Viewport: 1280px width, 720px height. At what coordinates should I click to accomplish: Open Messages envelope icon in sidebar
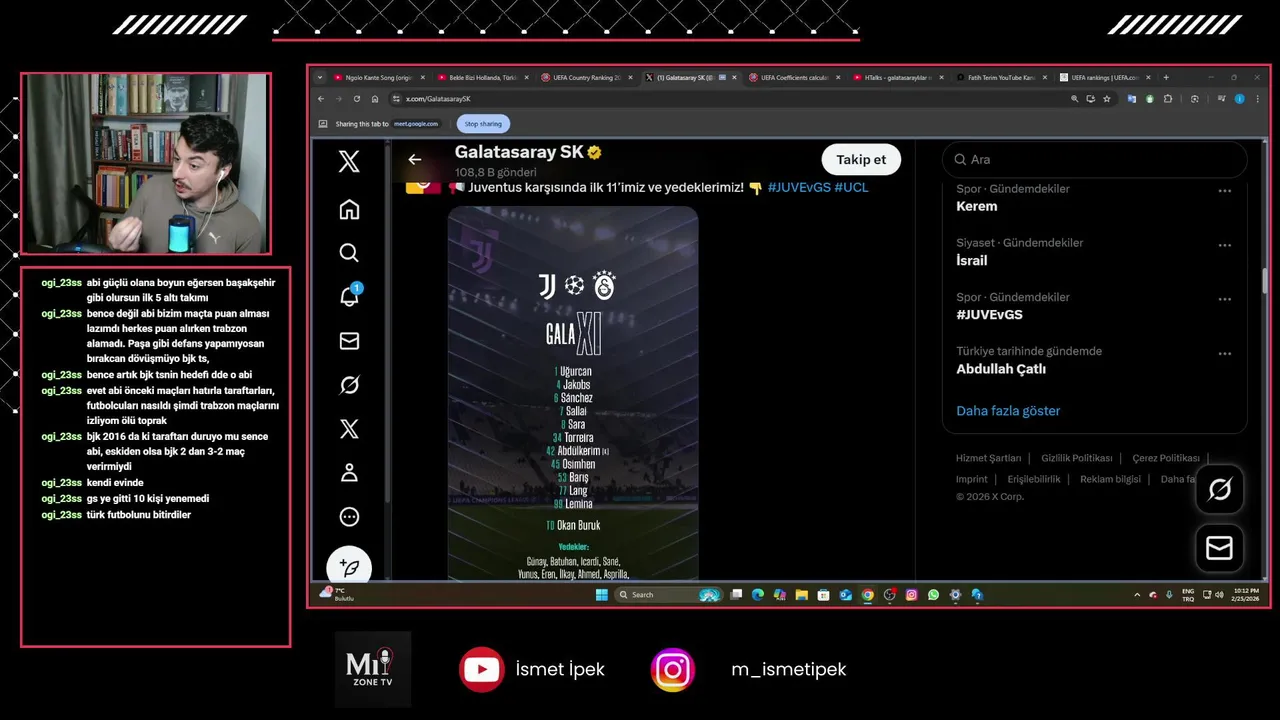tap(349, 341)
